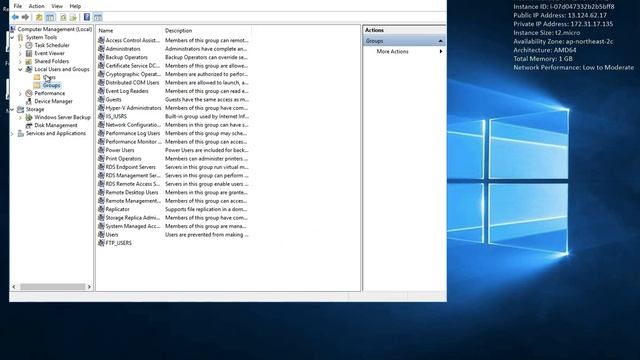Click the Groups folder icon in the tree
Viewport: 640px width, 360px height.
[x=37, y=85]
